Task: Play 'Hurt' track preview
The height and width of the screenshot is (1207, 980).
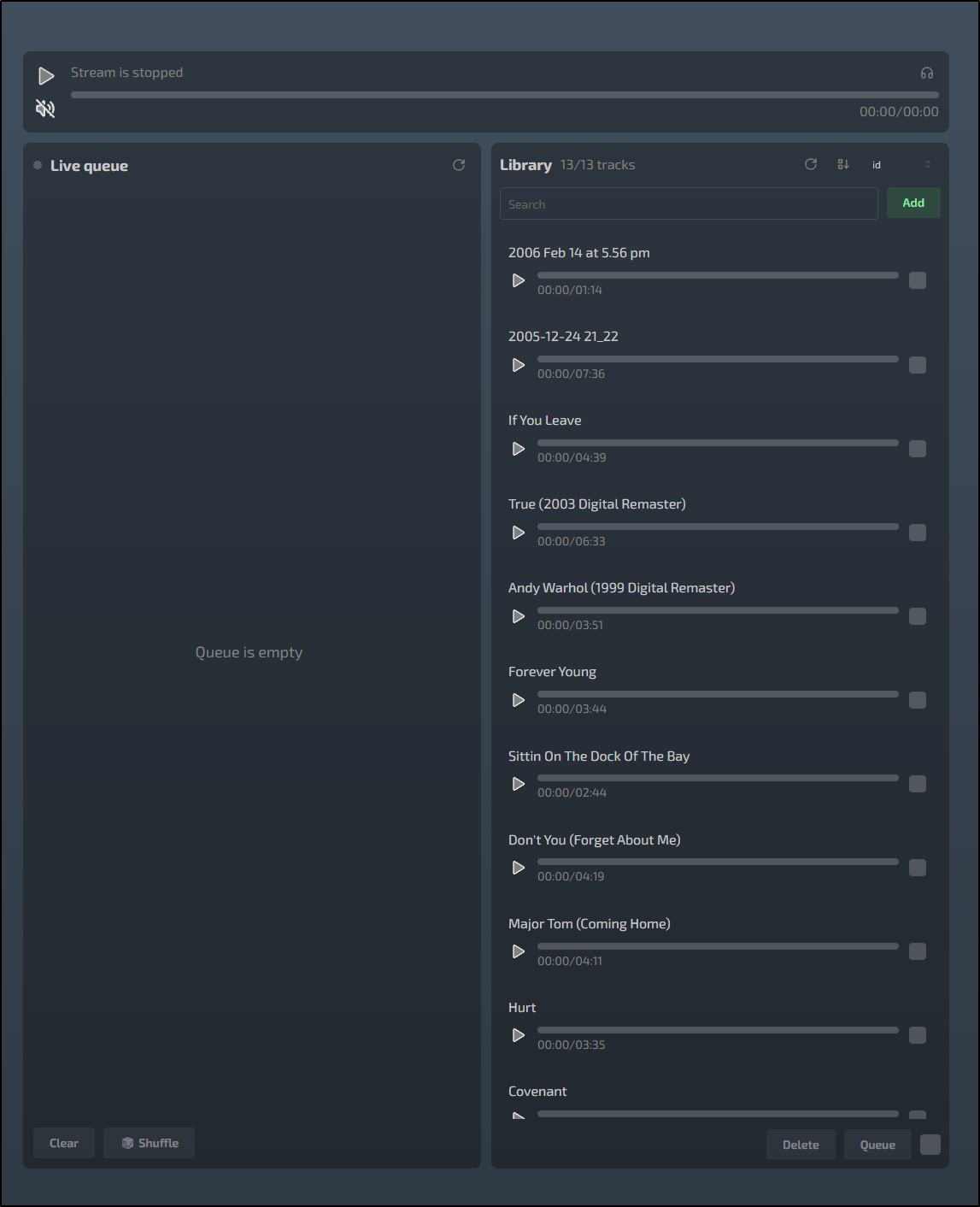Action: click(519, 1035)
